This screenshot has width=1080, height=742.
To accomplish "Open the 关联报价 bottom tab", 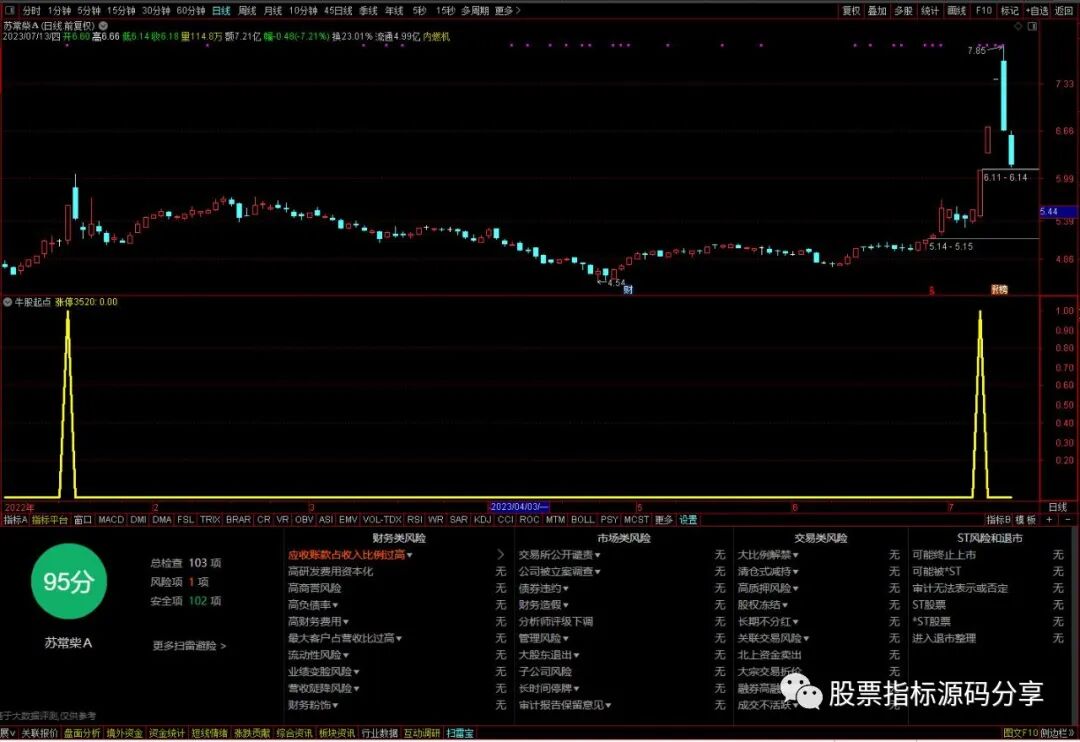I will coord(39,733).
